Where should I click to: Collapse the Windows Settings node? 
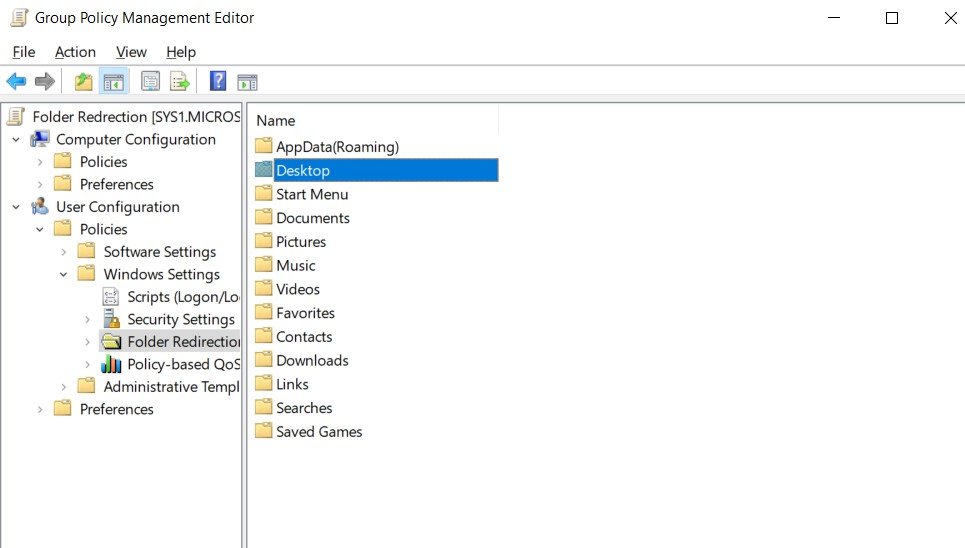coord(63,275)
